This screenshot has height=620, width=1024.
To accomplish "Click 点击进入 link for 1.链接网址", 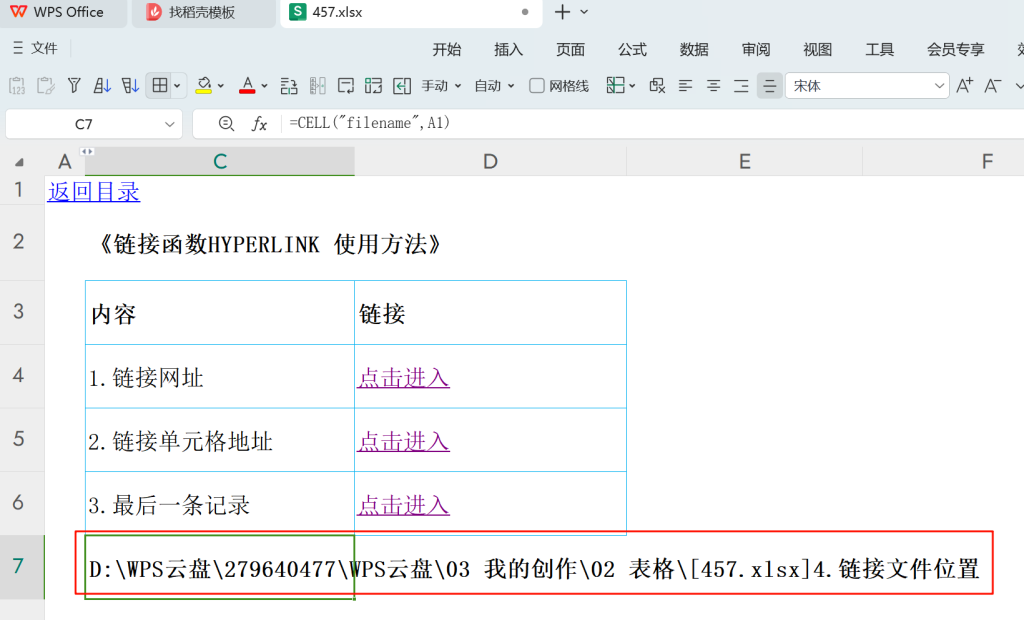I will [x=403, y=378].
